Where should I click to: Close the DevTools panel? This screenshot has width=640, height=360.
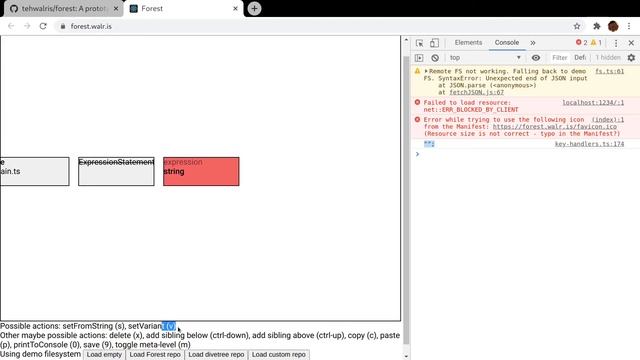click(x=631, y=43)
